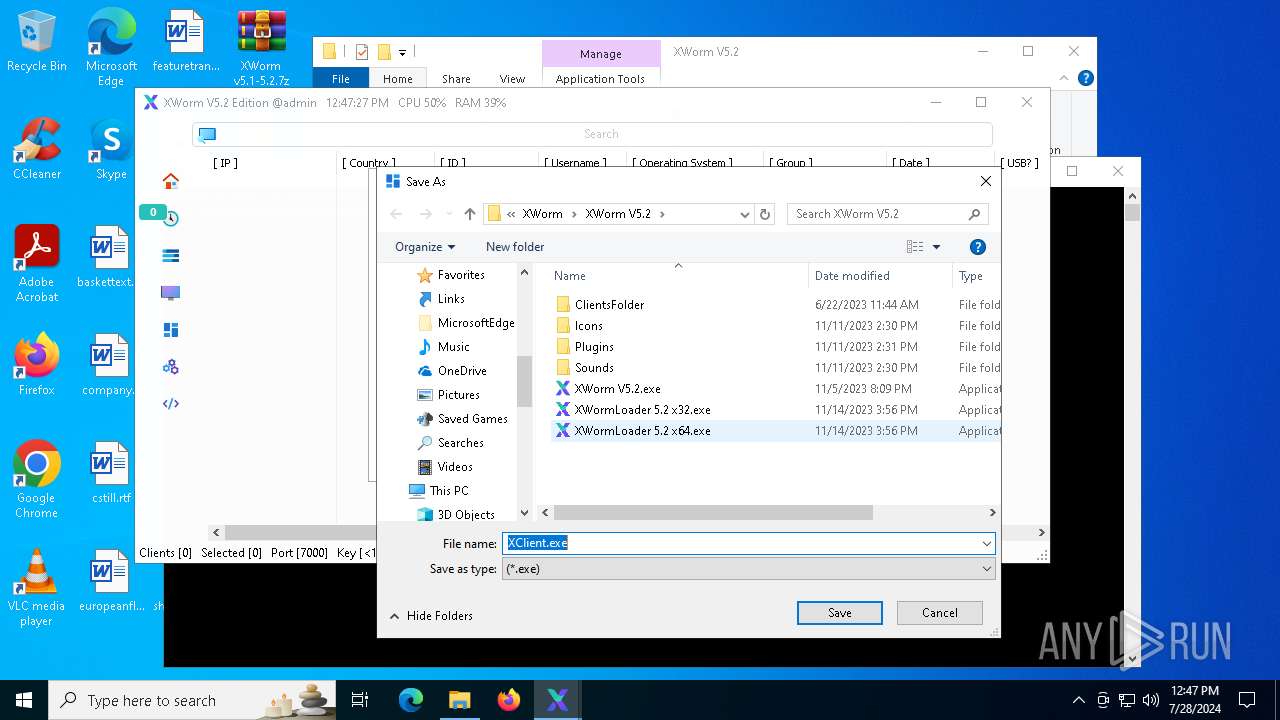Image resolution: width=1280 pixels, height=720 pixels.
Task: Open the XWorm home sidebar icon
Action: pos(171,181)
